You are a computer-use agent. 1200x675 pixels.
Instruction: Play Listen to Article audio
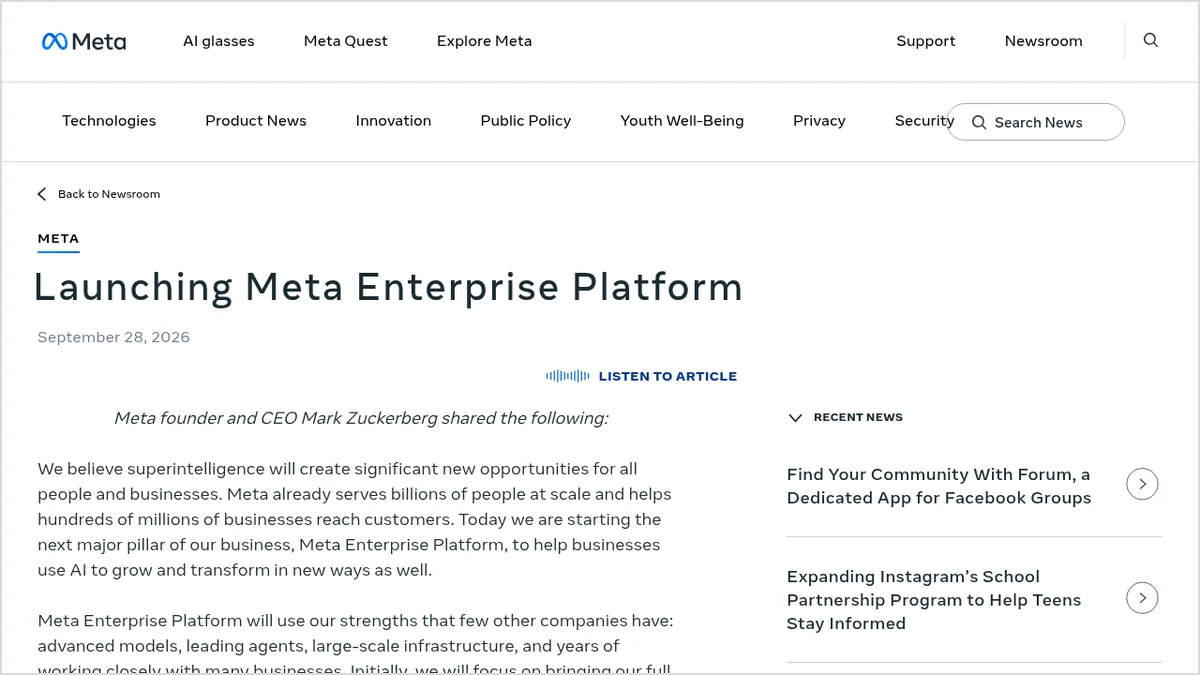coord(668,376)
